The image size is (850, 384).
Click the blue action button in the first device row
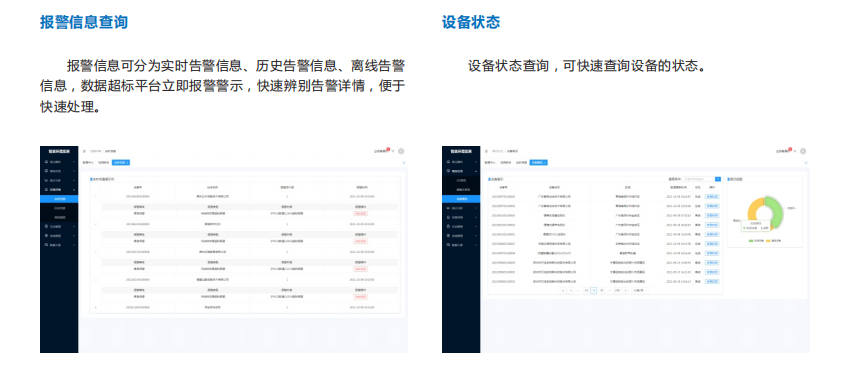(712, 196)
